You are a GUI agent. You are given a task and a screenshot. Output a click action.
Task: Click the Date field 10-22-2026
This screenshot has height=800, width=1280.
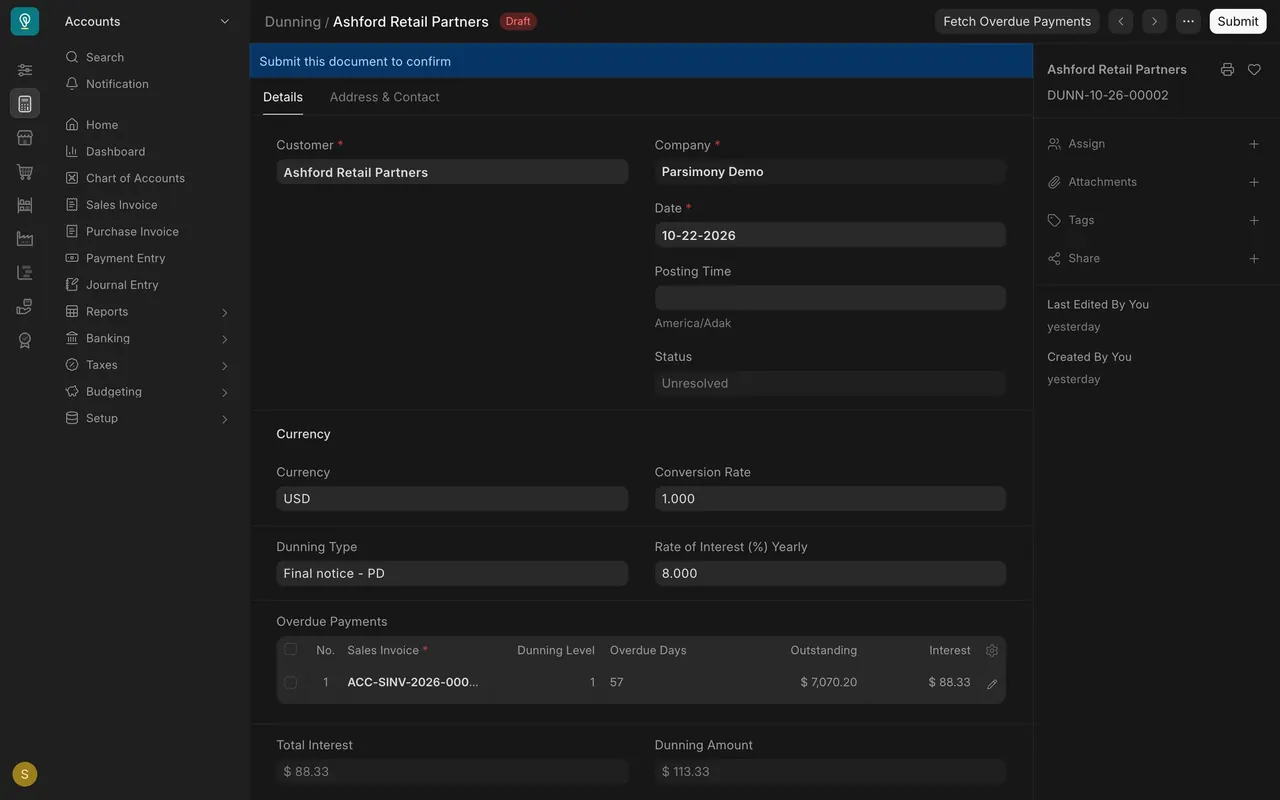(830, 235)
